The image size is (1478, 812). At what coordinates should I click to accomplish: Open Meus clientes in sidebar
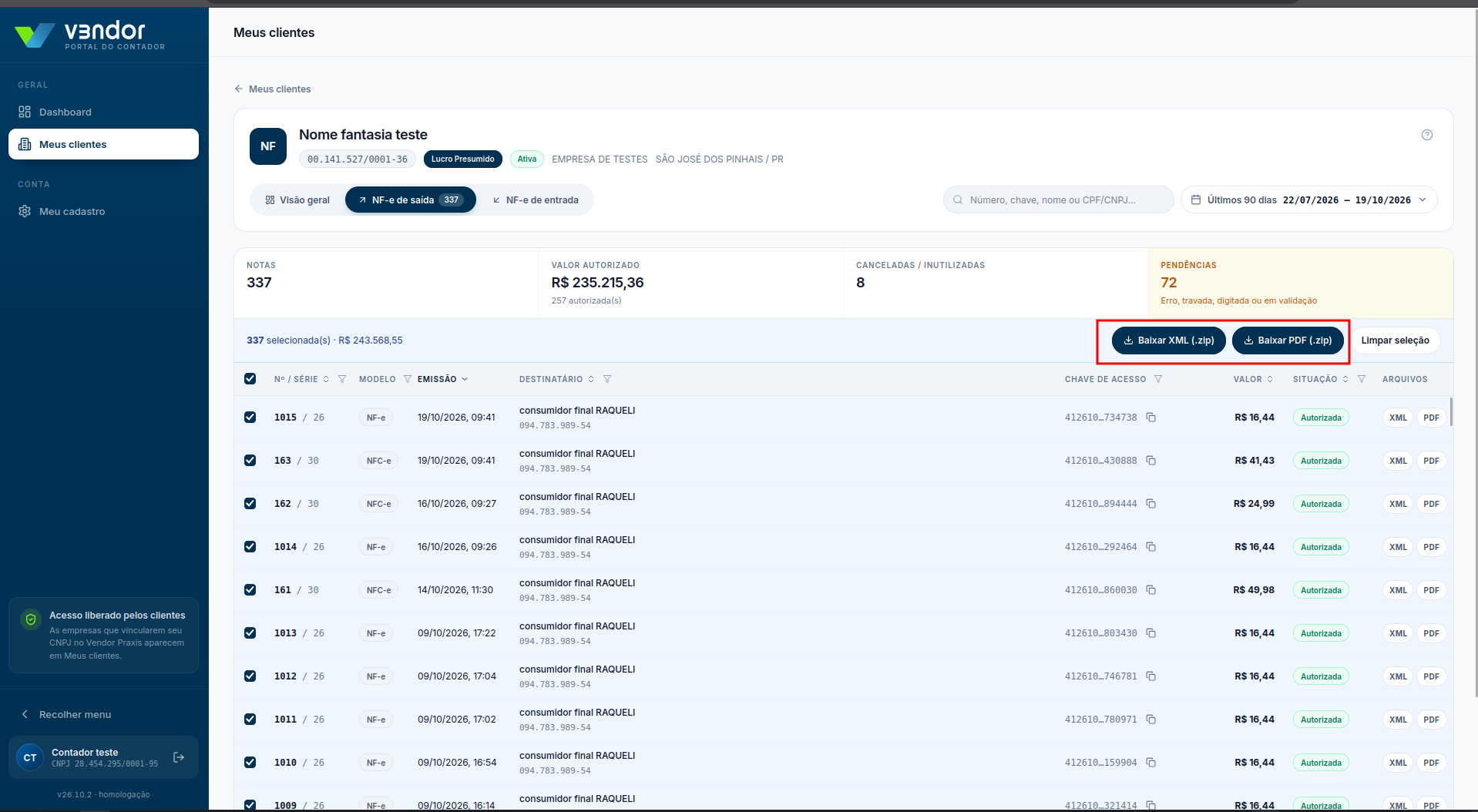pyautogui.click(x=103, y=144)
